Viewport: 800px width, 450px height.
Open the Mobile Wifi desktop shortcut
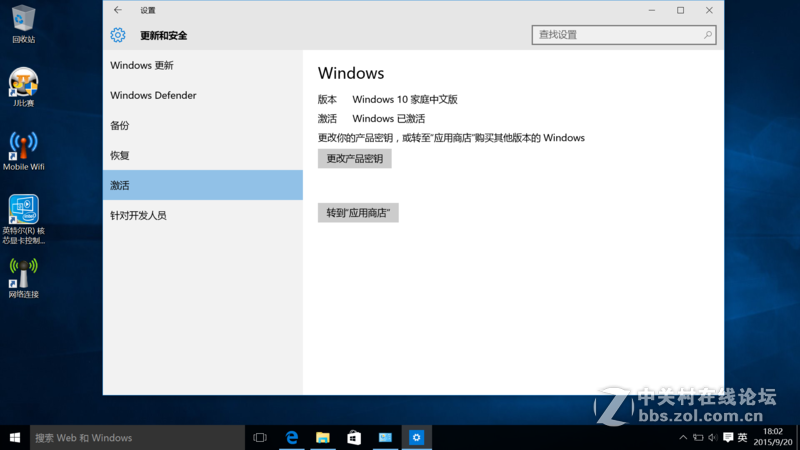tap(23, 146)
